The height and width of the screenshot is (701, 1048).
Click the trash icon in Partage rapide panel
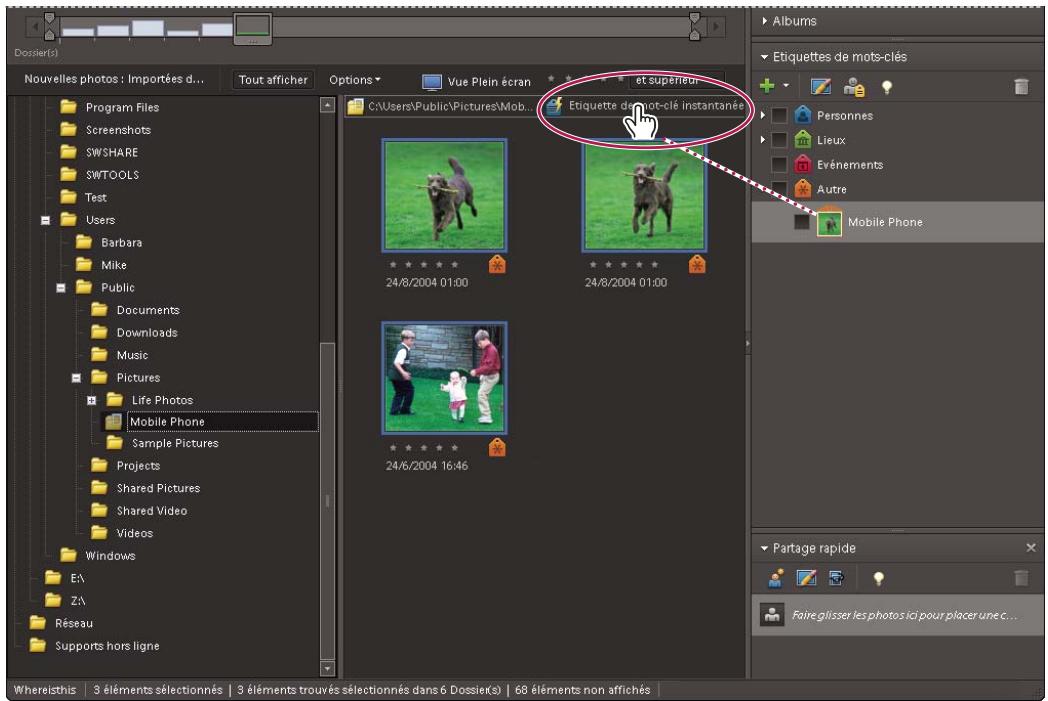point(1021,578)
